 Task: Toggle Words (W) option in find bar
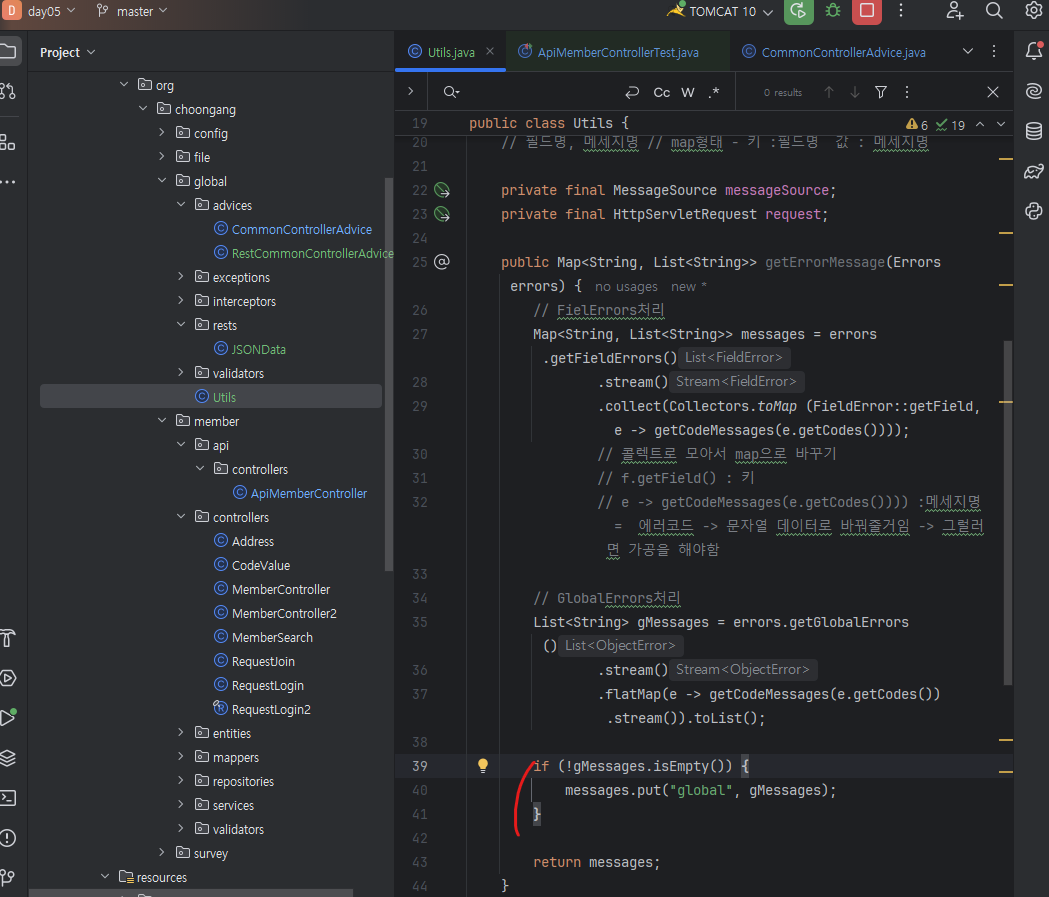pos(688,92)
